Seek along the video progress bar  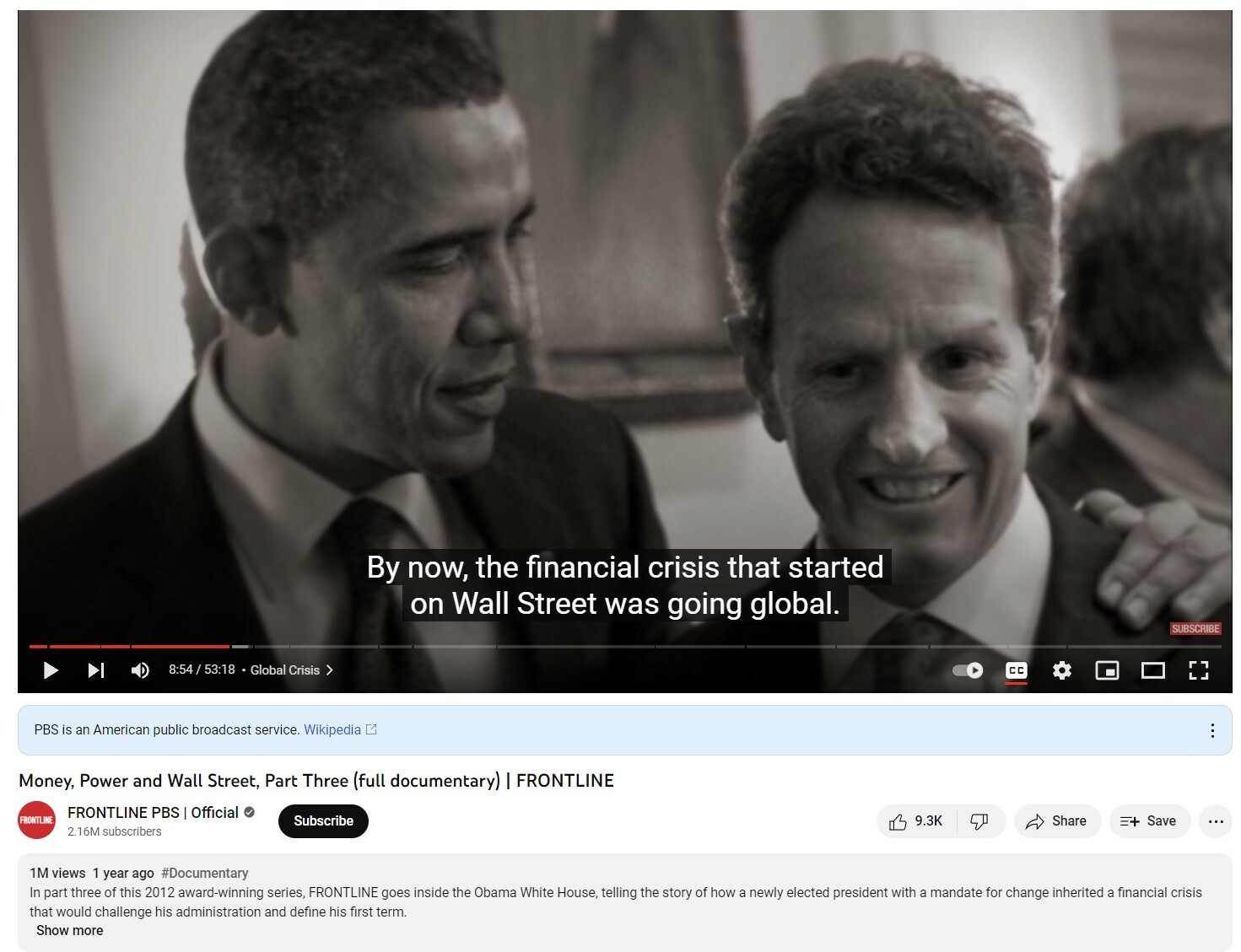[624, 647]
